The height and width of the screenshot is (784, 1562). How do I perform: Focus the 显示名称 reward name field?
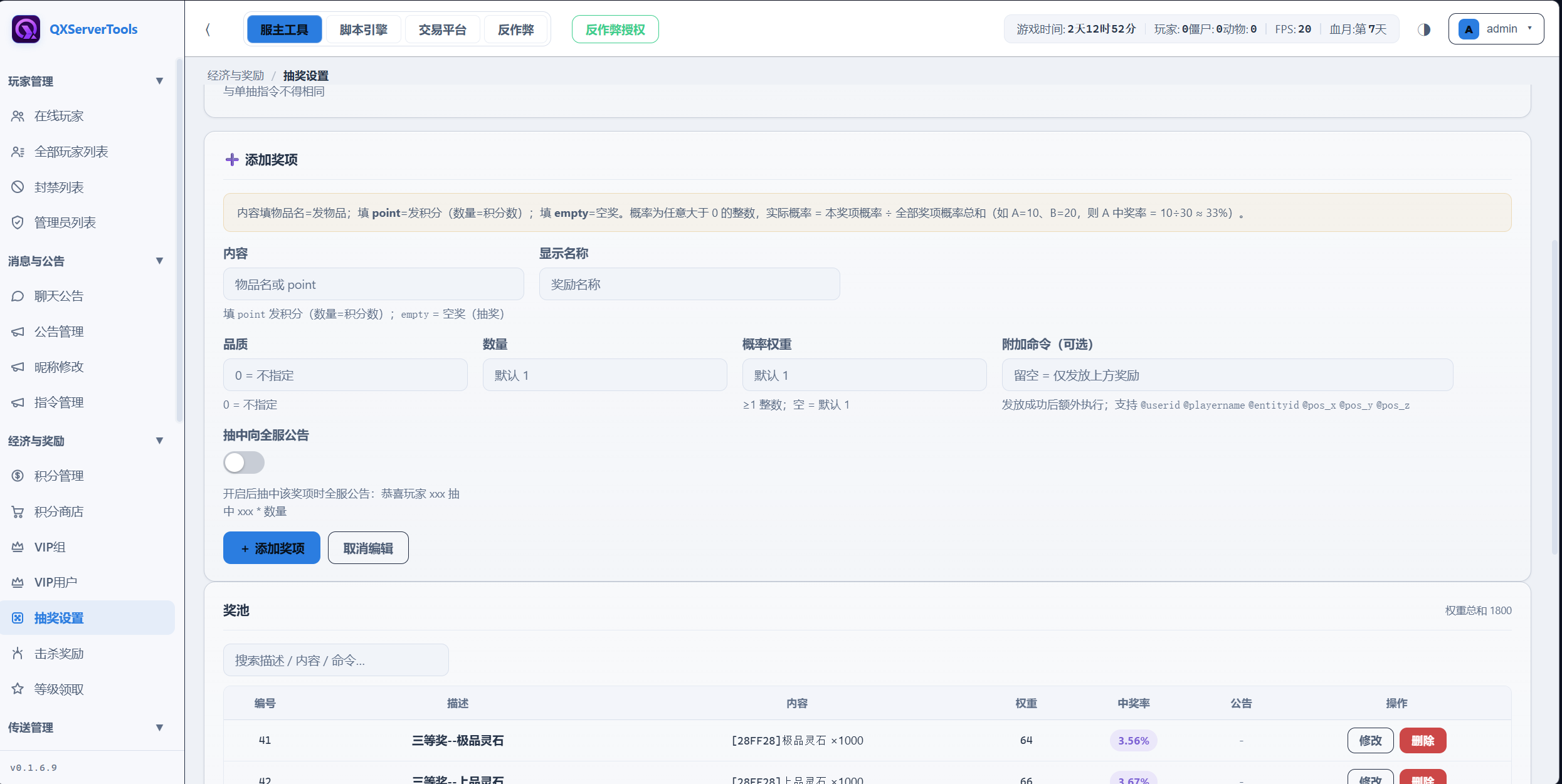(690, 284)
